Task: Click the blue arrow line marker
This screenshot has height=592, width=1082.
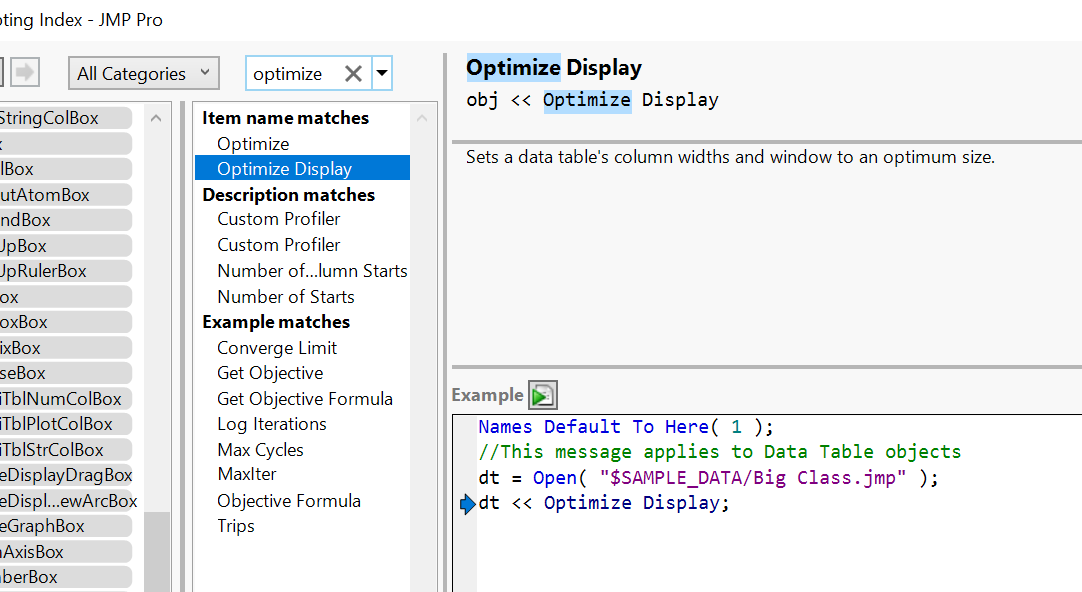Action: pyautogui.click(x=468, y=504)
